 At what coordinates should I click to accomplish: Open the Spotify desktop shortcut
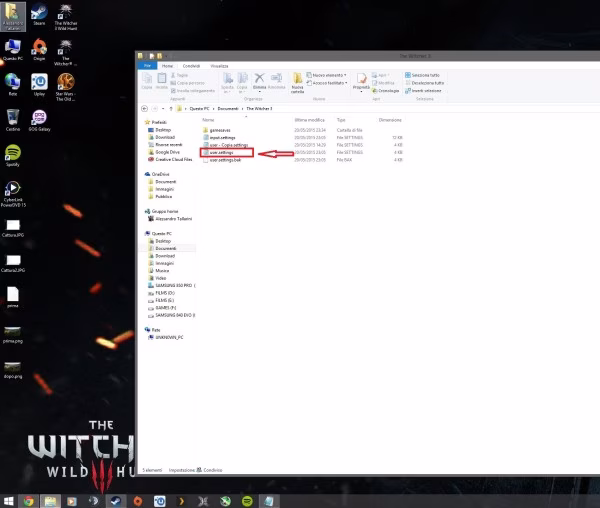click(13, 155)
